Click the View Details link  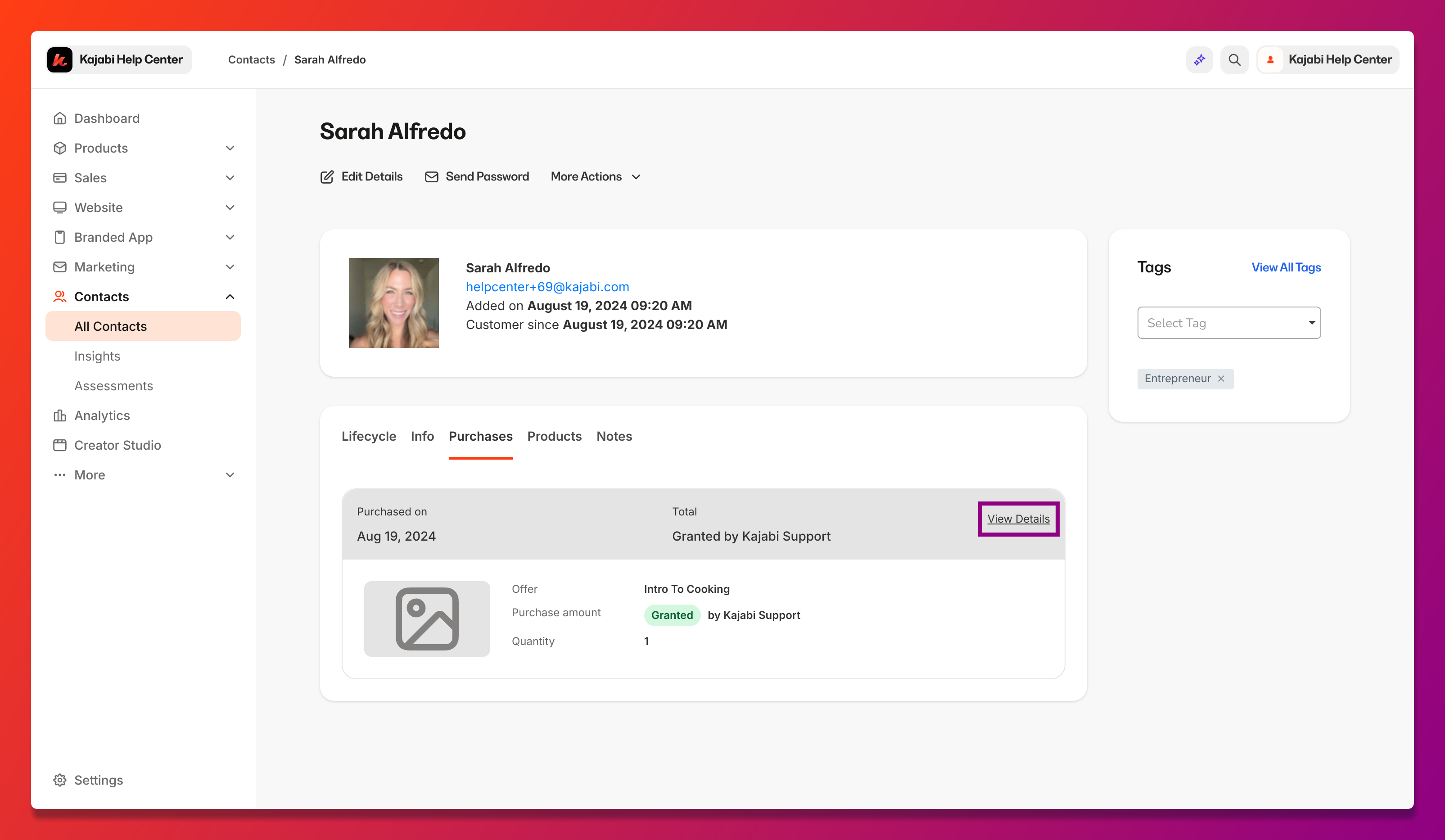tap(1018, 519)
